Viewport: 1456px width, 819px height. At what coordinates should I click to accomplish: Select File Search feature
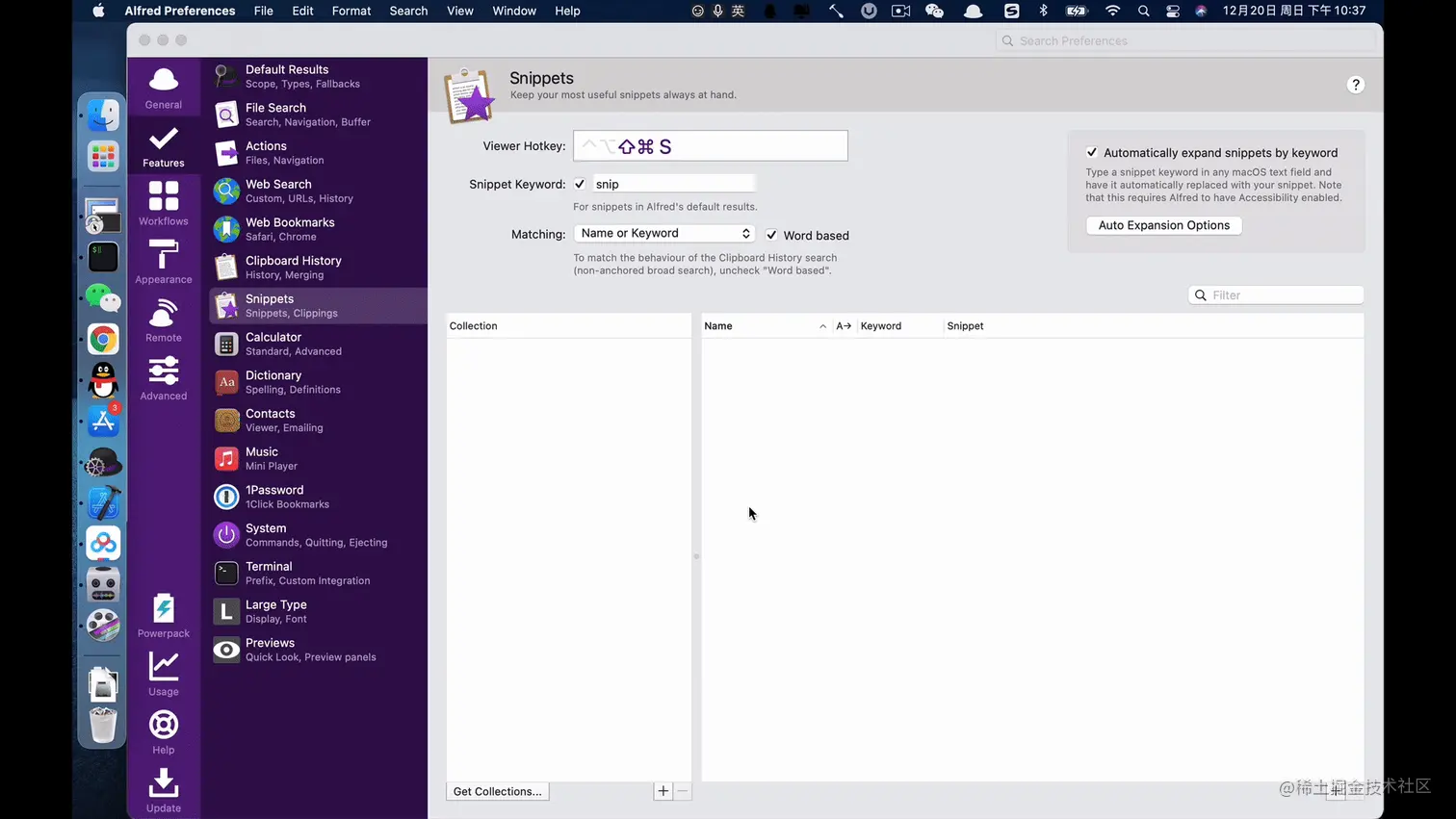[318, 115]
